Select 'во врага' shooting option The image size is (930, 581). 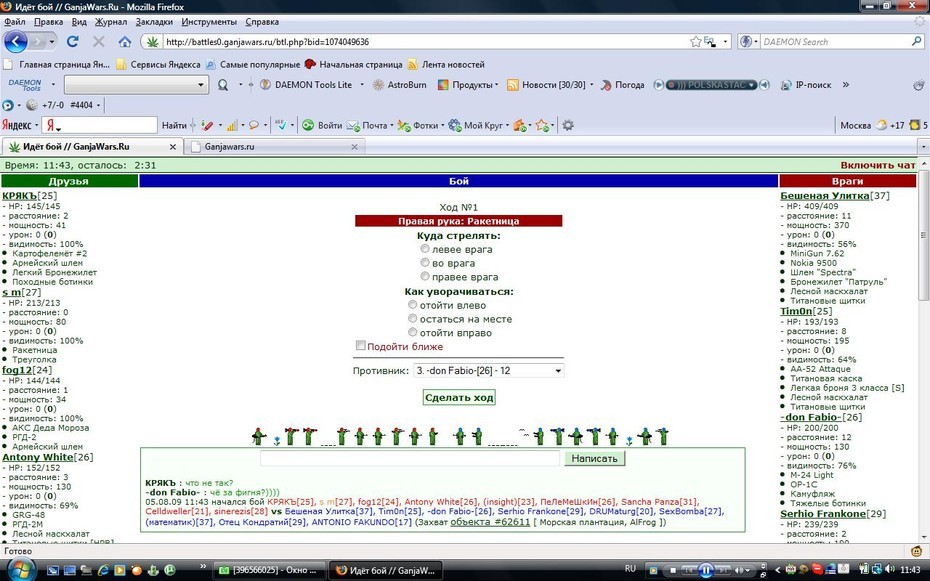425,263
